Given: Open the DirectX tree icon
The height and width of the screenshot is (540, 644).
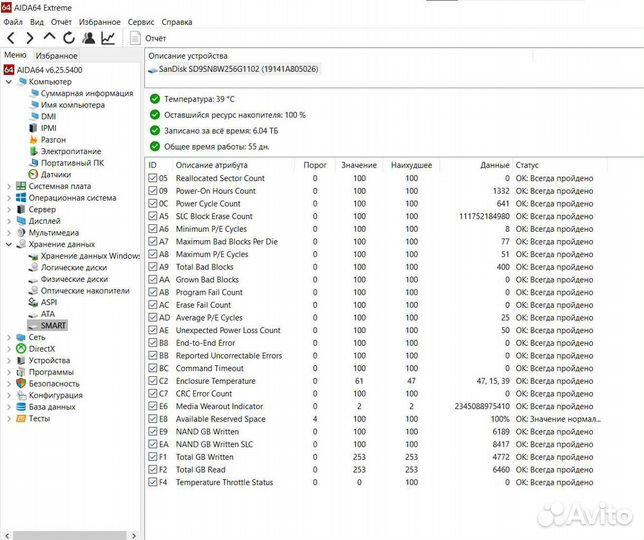Looking at the screenshot, I should (x=21, y=349).
